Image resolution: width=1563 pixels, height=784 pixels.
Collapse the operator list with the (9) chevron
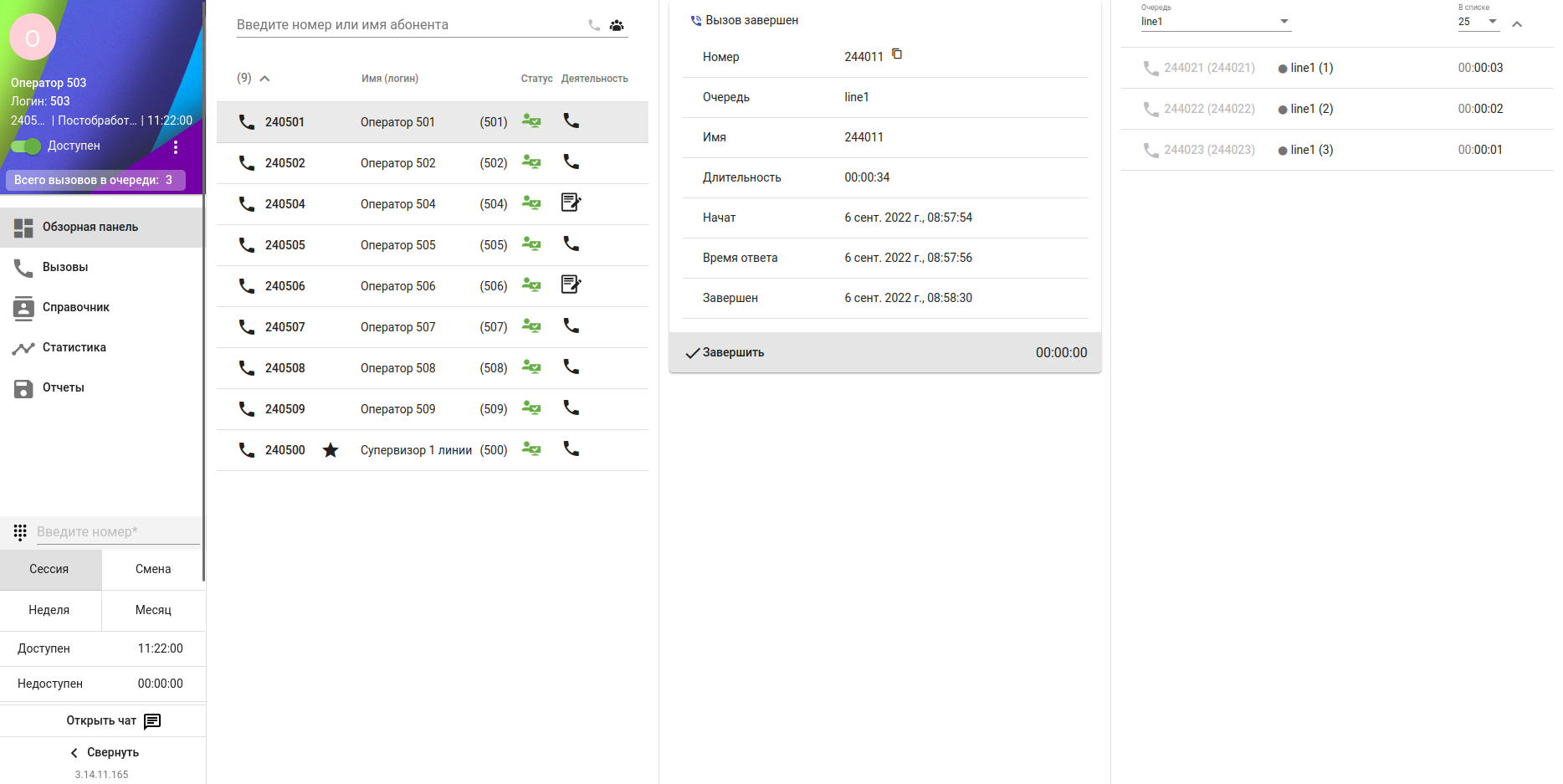pos(264,79)
